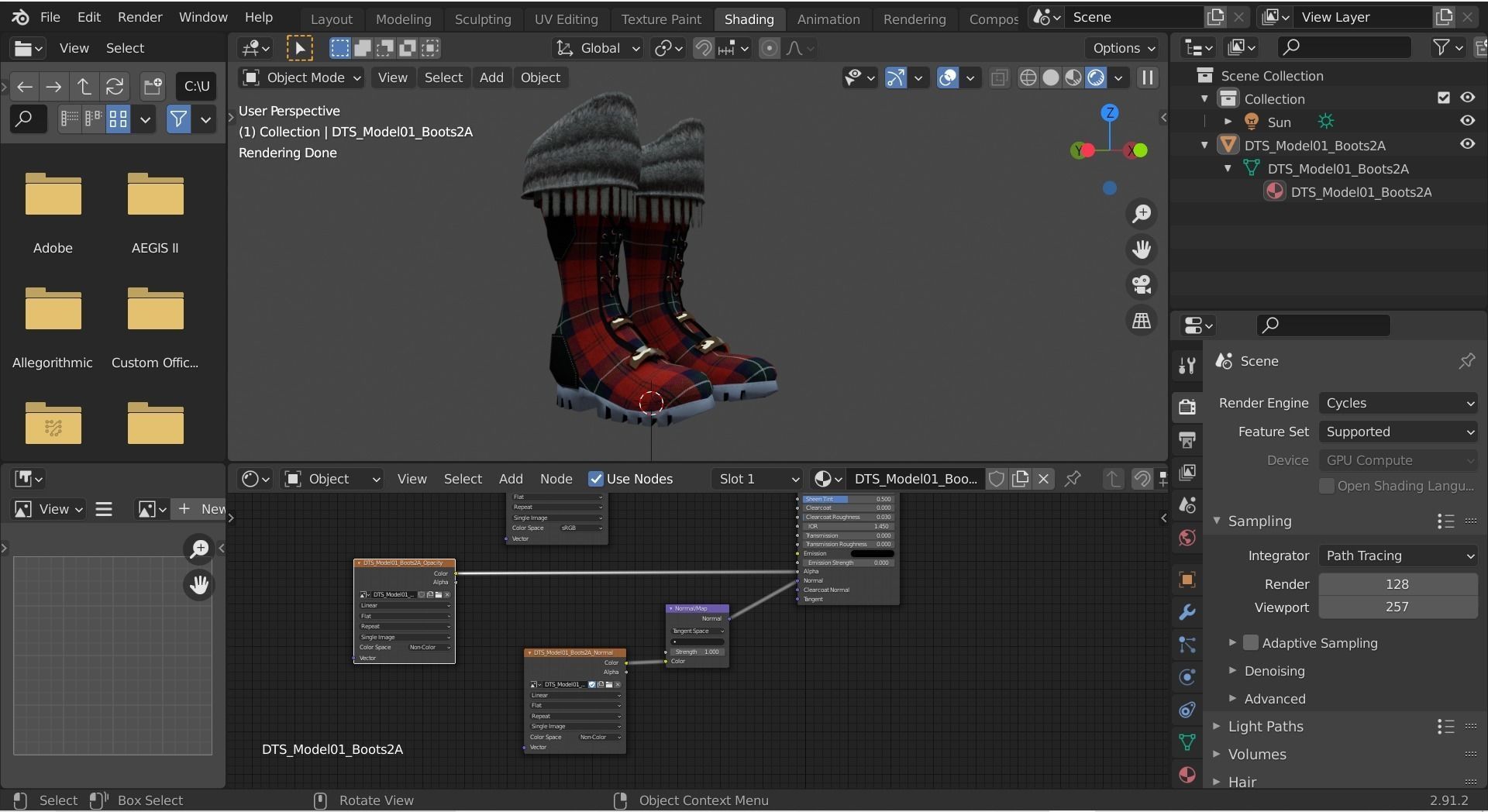Open the Slot 1 material slot dropdown
This screenshot has height=812, width=1488.
pos(757,479)
